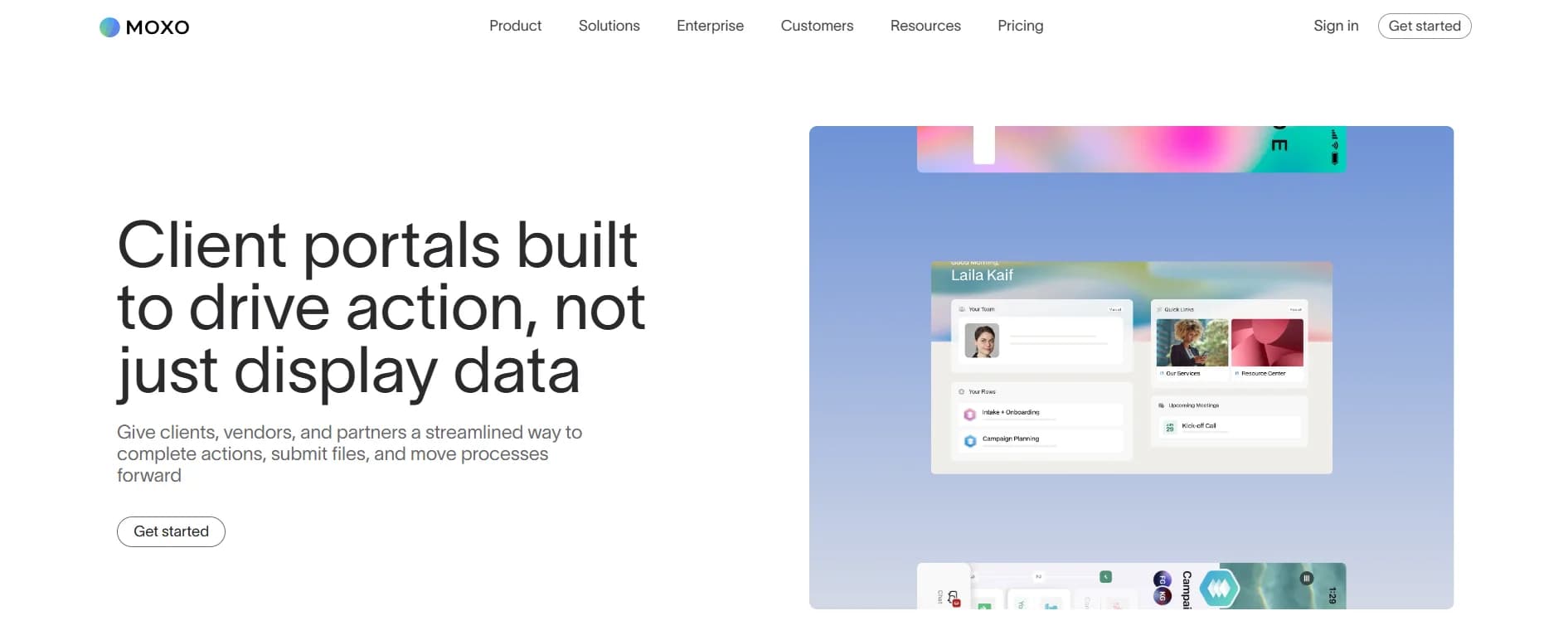
Task: Click the Moxo logo in header
Action: (x=144, y=27)
